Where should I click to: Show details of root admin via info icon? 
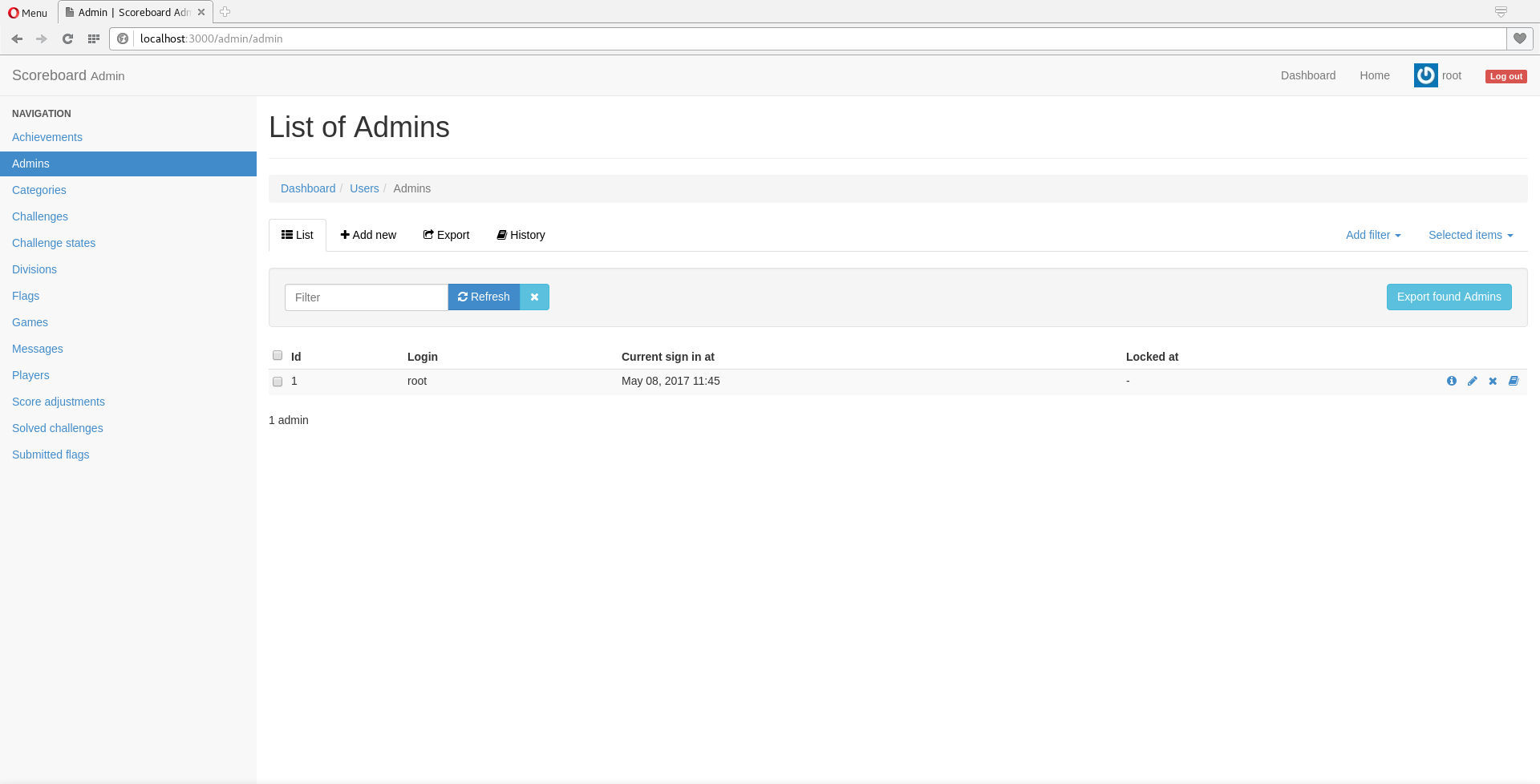(x=1452, y=381)
